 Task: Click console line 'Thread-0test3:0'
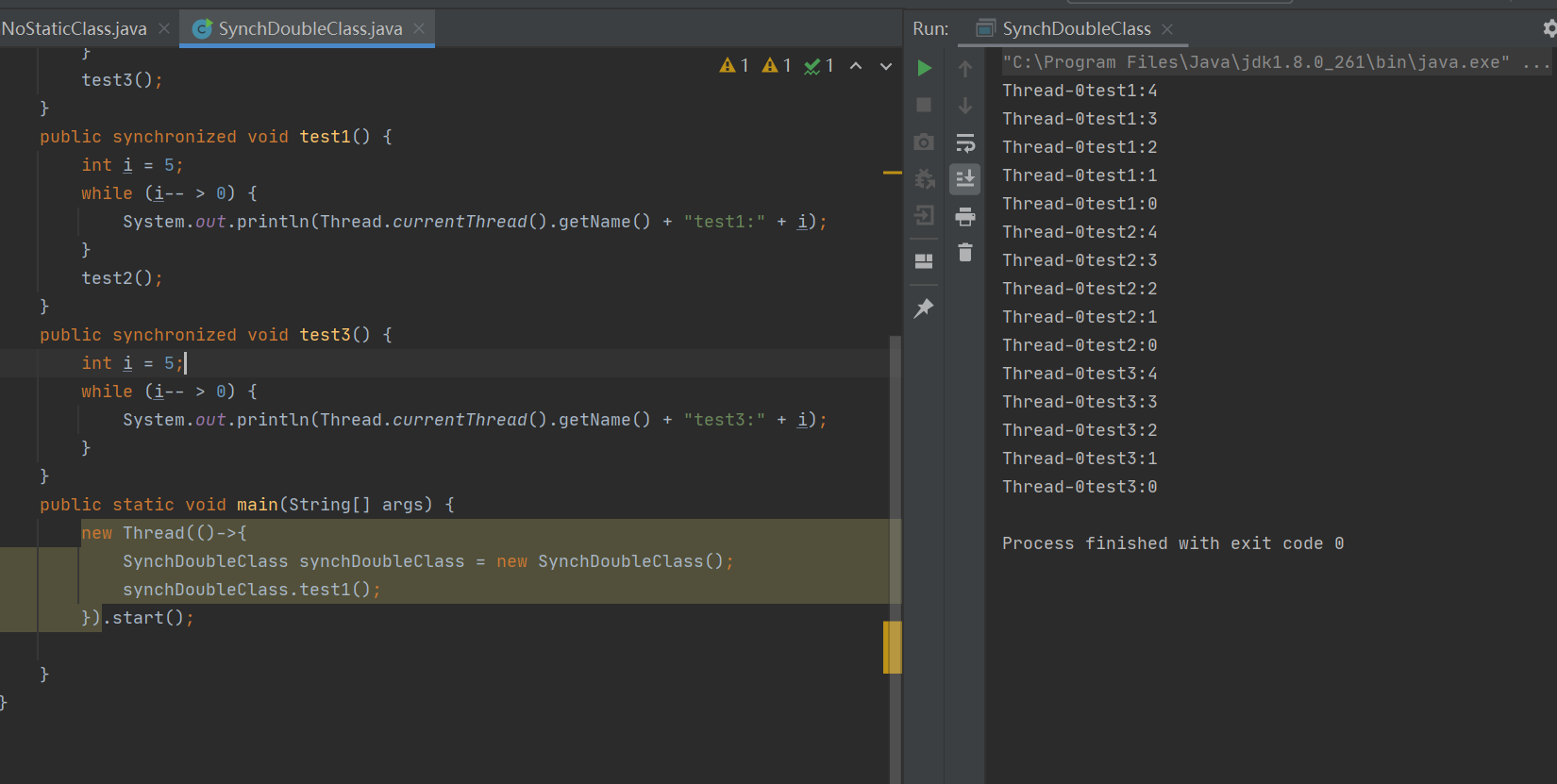pyautogui.click(x=1080, y=487)
